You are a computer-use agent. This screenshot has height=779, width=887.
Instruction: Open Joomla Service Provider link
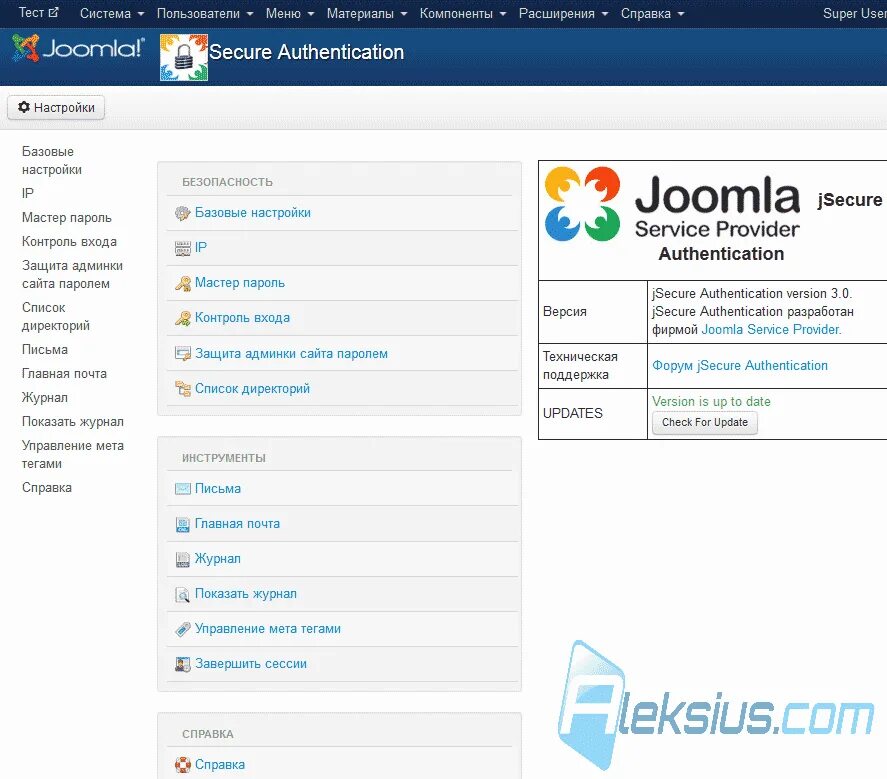point(771,330)
